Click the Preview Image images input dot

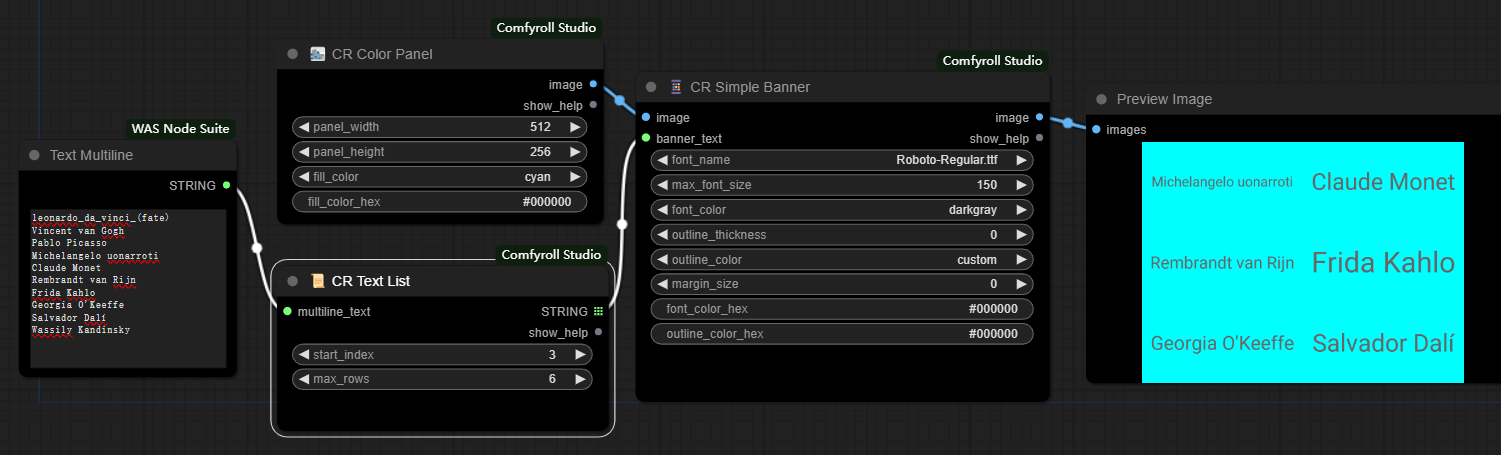pos(1097,129)
